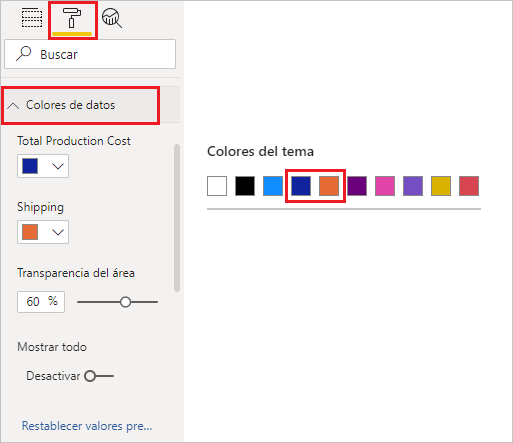
Task: Click the 60 transparency value box
Action: click(x=41, y=302)
